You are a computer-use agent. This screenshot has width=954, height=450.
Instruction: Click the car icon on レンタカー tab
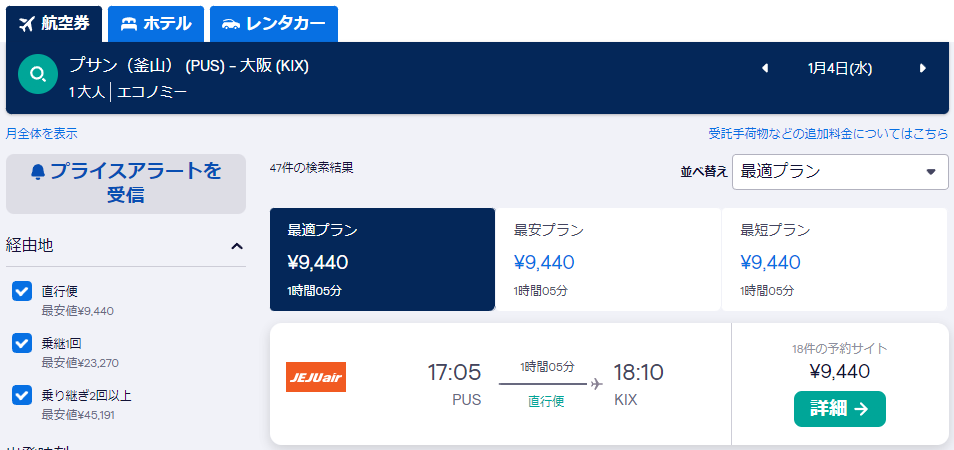231,24
